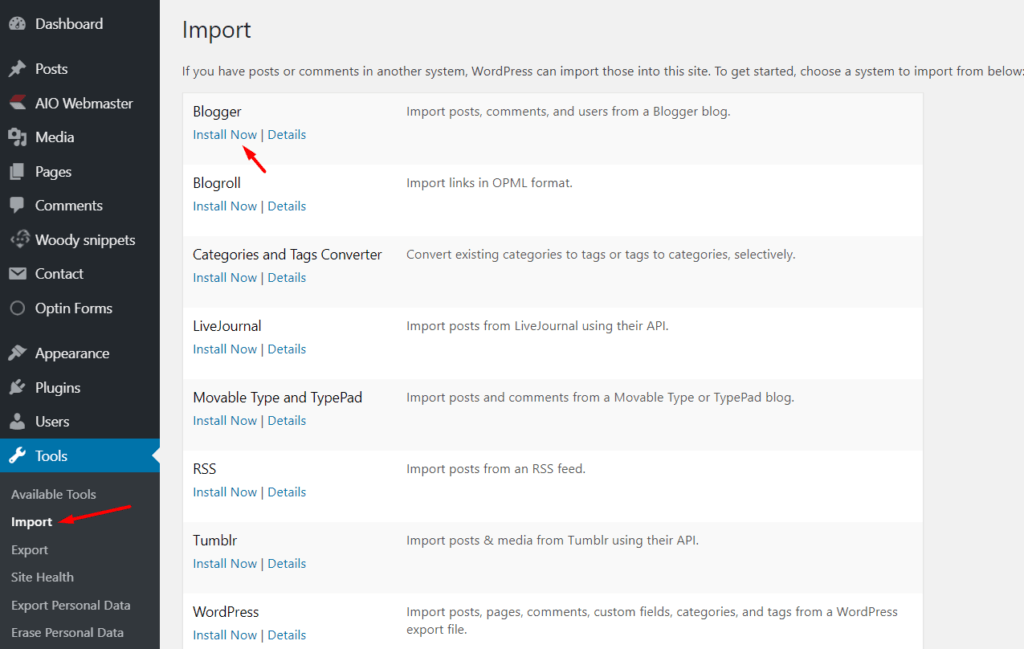This screenshot has width=1024, height=649.
Task: Click the Posts pushpin icon
Action: pyautogui.click(x=17, y=69)
